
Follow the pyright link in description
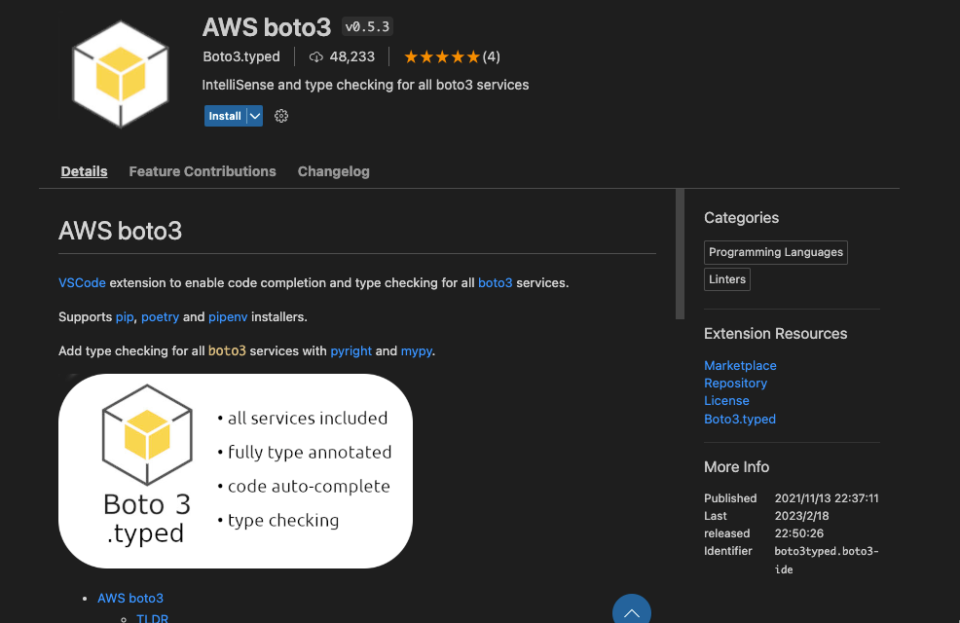pyautogui.click(x=351, y=351)
